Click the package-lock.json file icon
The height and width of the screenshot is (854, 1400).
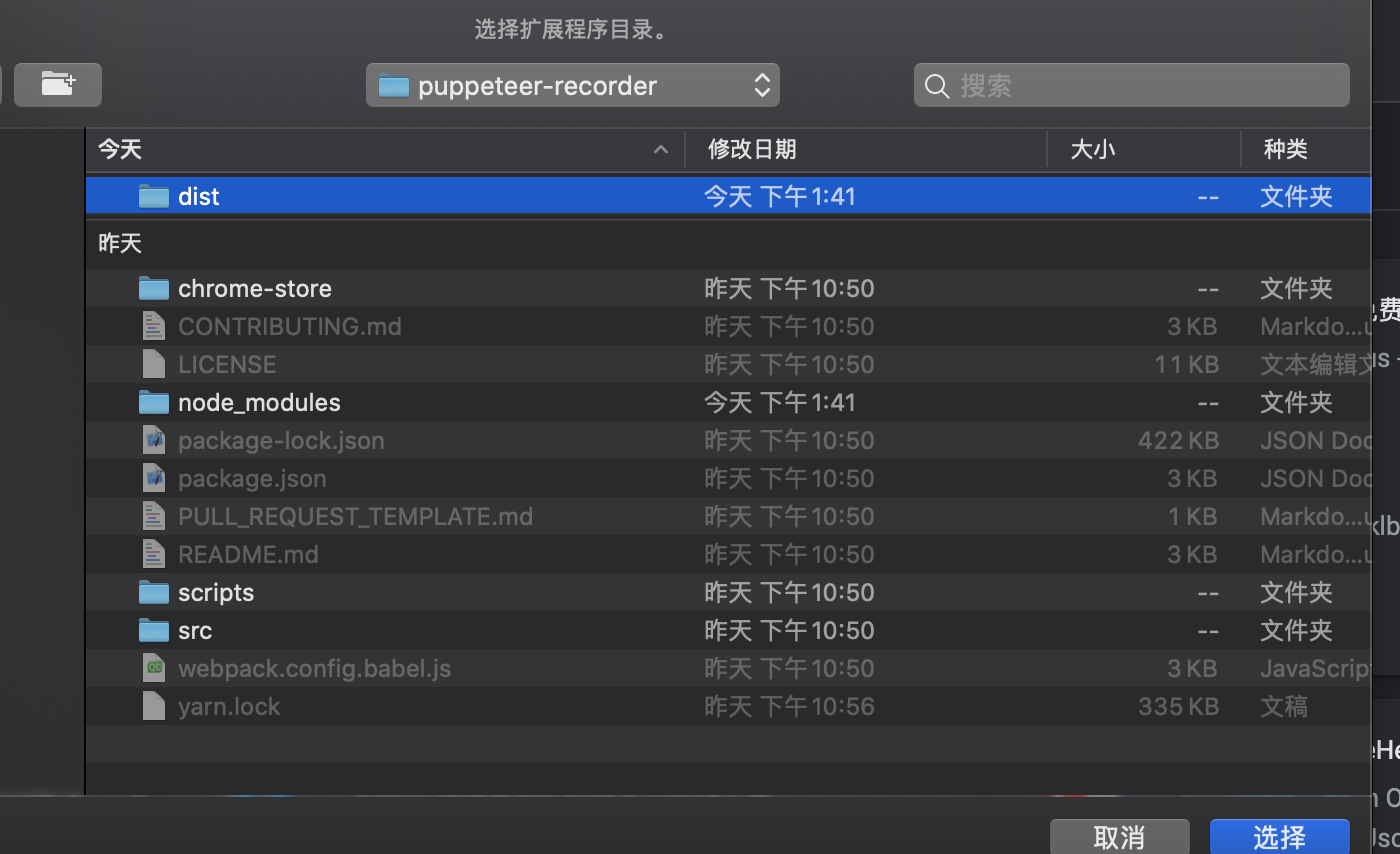point(153,440)
